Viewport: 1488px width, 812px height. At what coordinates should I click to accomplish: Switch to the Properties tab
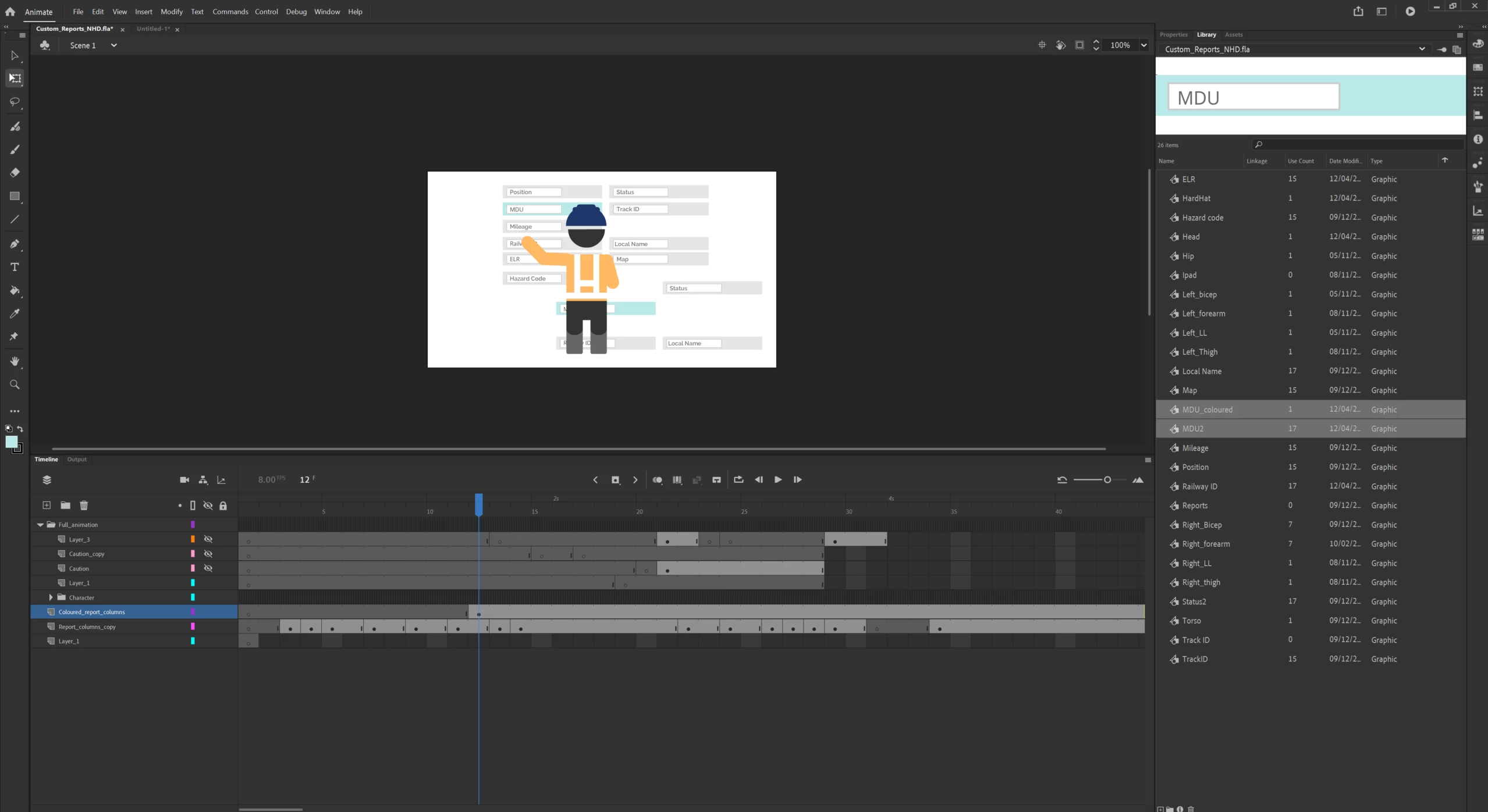coord(1173,35)
